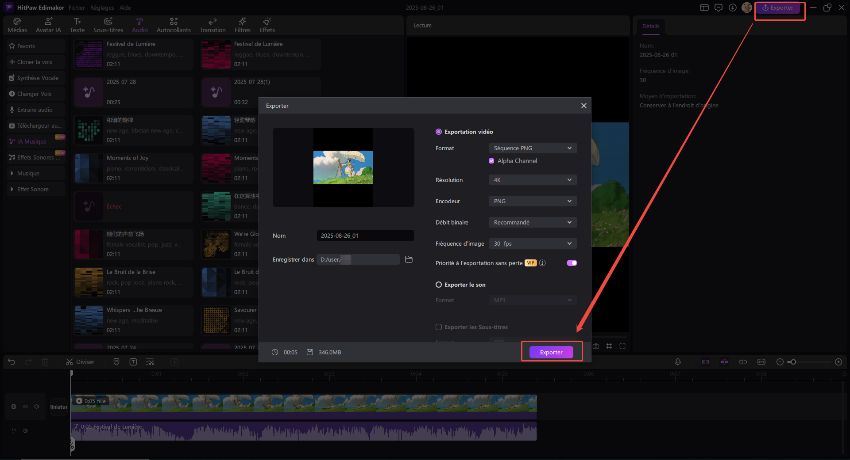
Task: Uncheck the Alpha Channel checkbox
Action: coord(492,160)
